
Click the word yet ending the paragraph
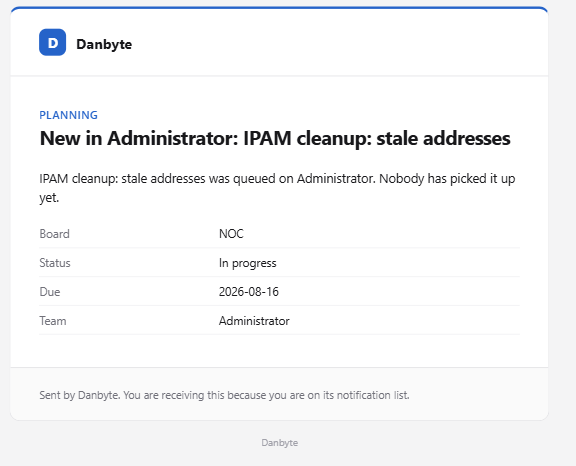49,198
